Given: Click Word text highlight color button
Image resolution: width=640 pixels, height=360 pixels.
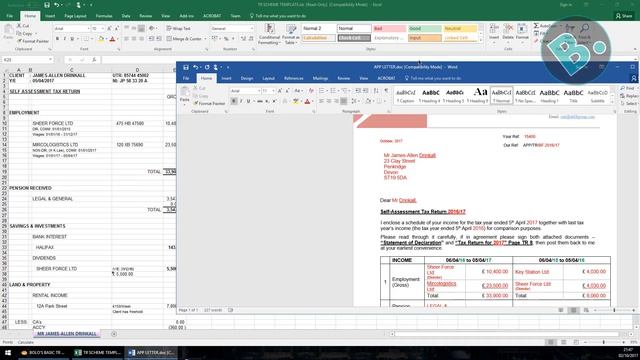Looking at the screenshot, I should click(x=295, y=101).
